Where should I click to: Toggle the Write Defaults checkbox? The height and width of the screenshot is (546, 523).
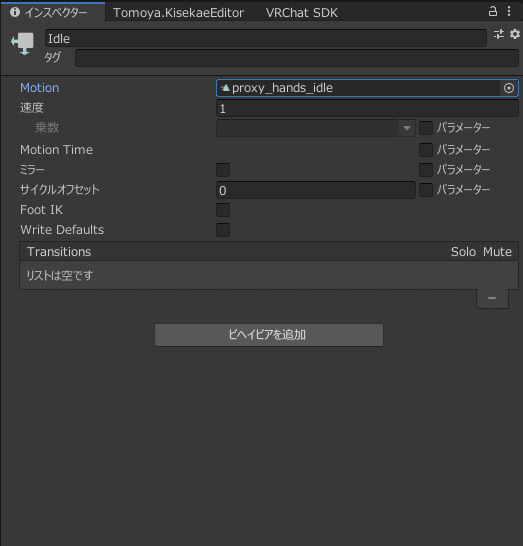point(223,230)
